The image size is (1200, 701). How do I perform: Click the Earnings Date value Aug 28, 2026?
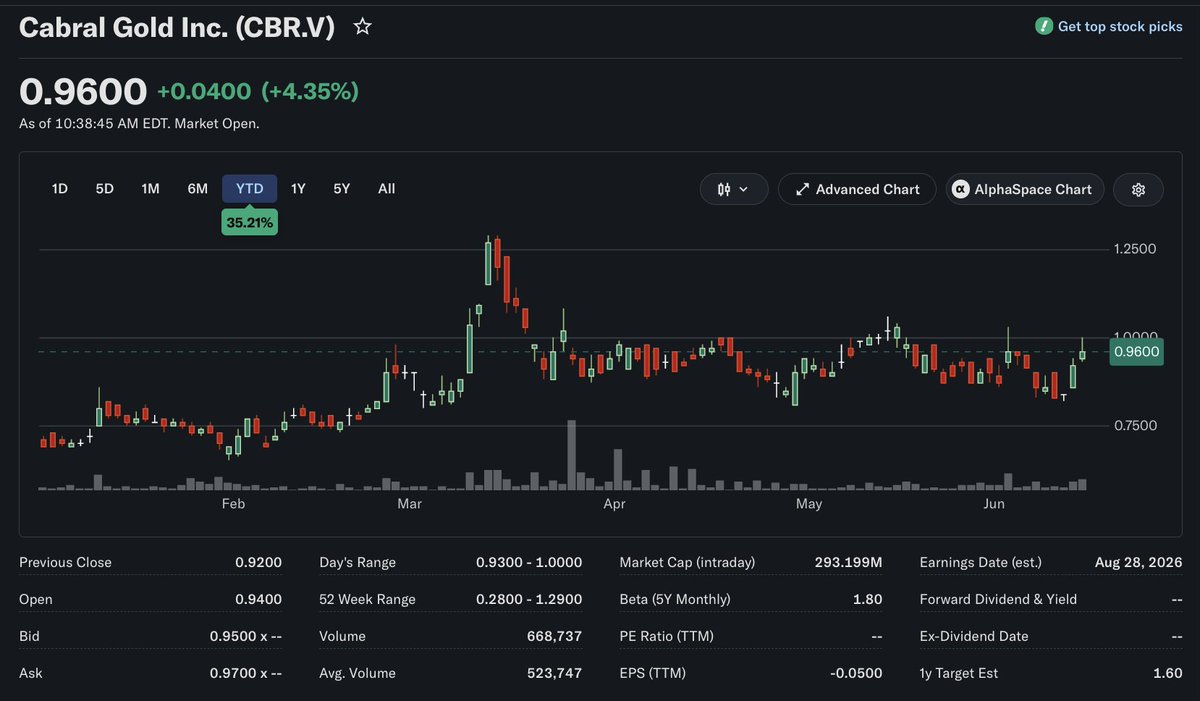click(x=1139, y=562)
